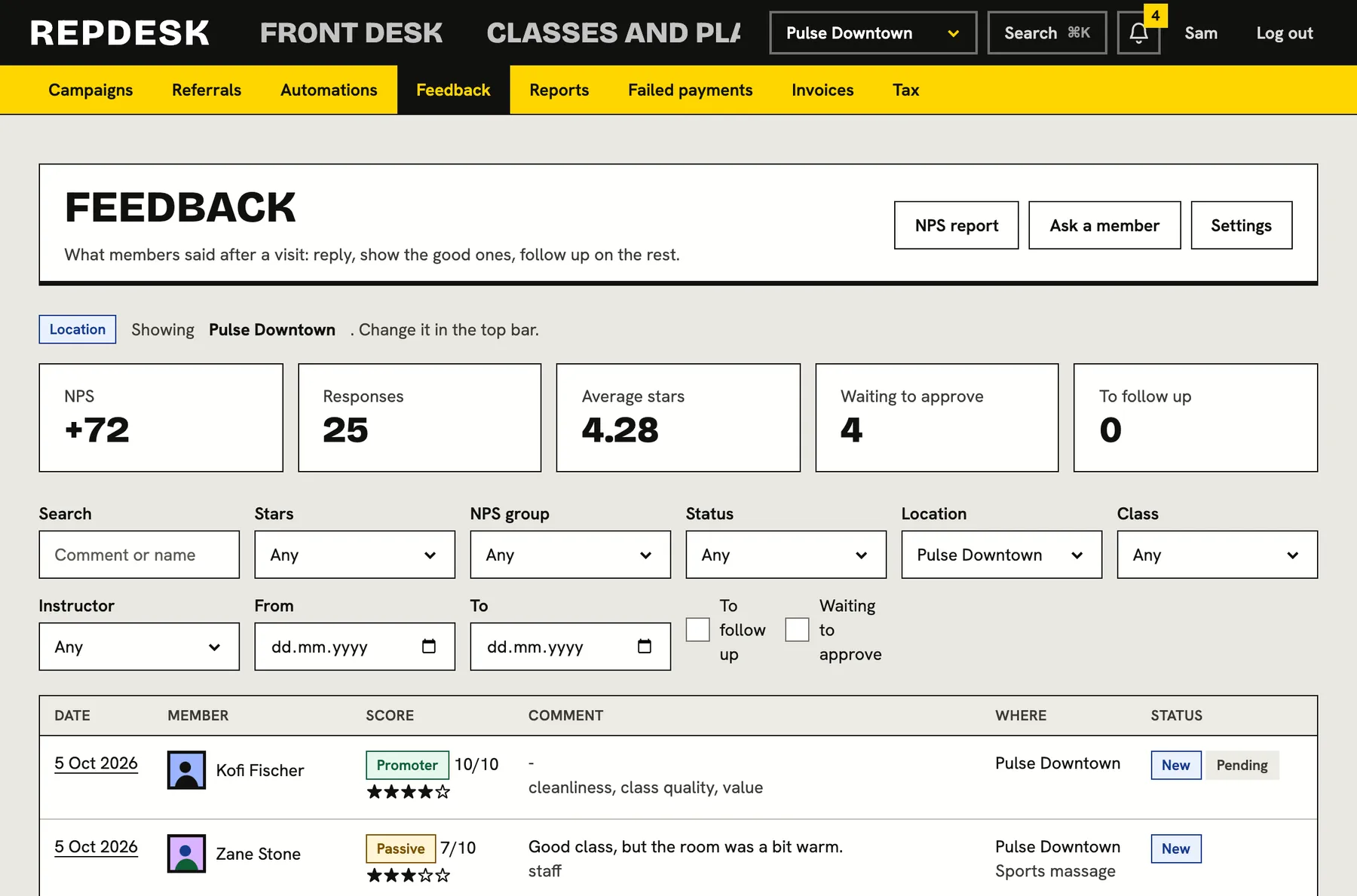Click Zane Stone's star rating
Screen dimensions: 1357x896
pyautogui.click(x=408, y=876)
